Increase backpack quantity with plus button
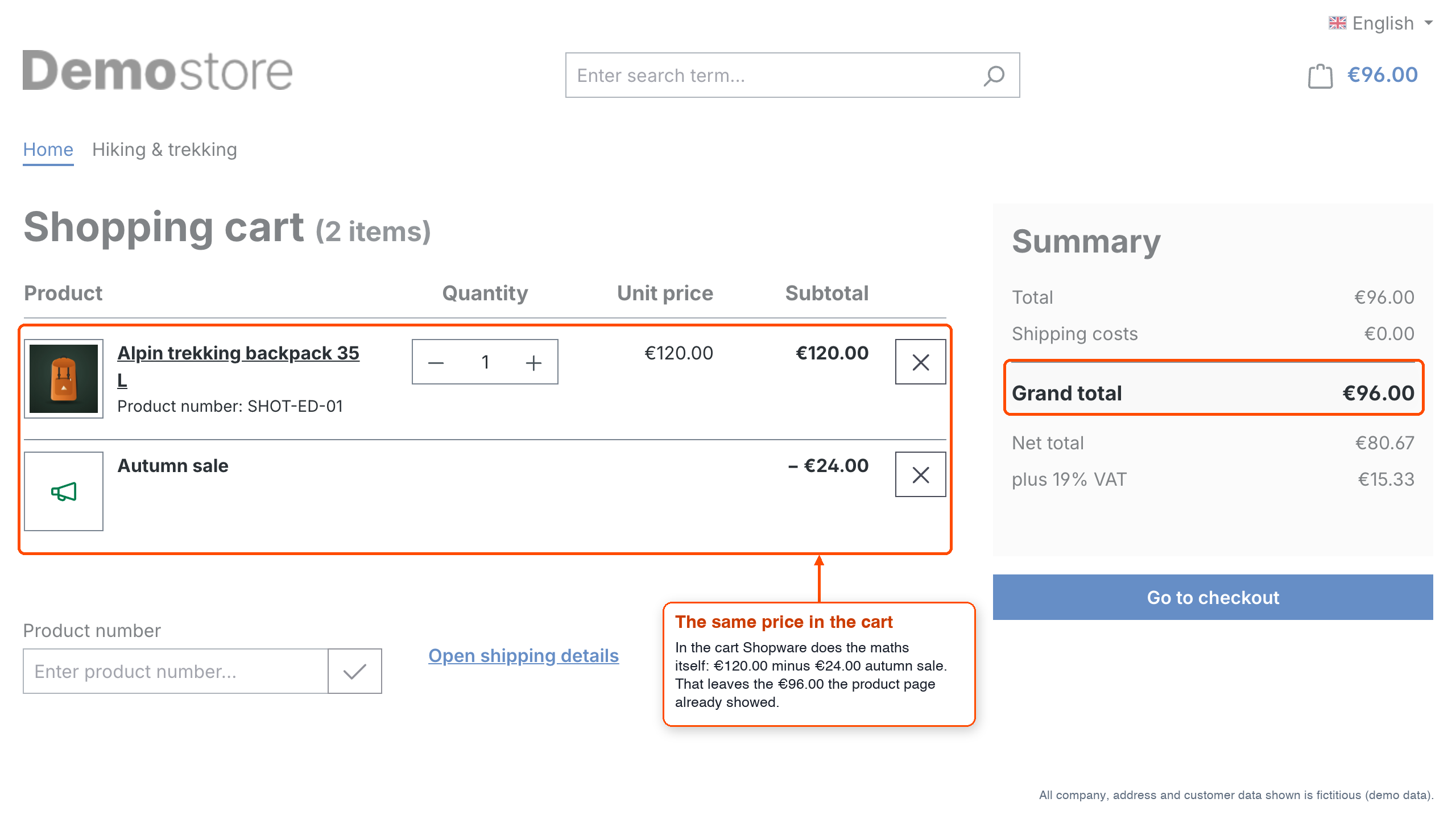 533,362
